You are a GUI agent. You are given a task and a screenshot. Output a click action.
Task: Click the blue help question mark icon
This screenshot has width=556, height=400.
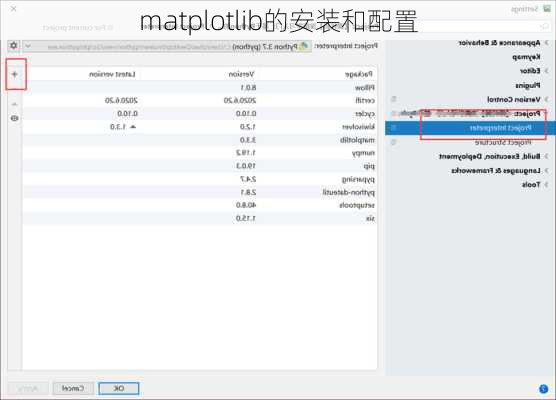[x=543, y=389]
